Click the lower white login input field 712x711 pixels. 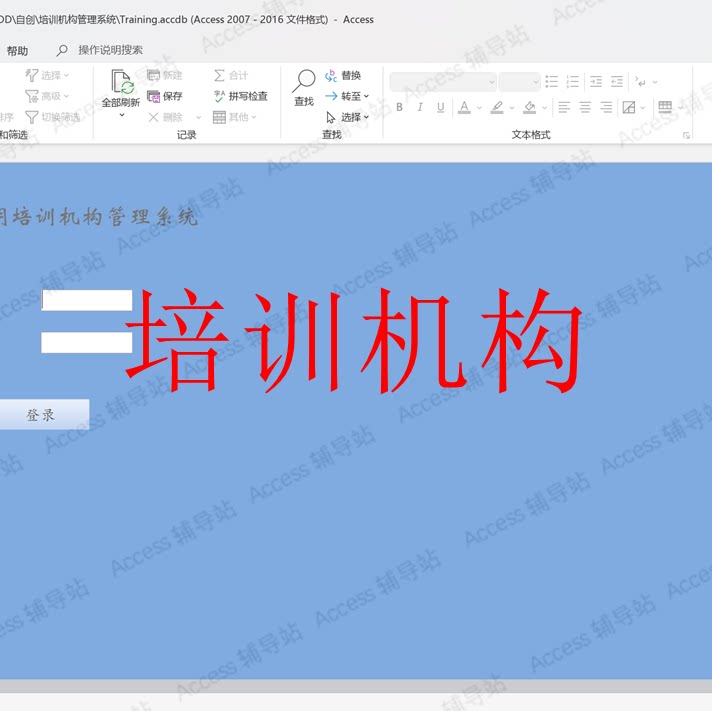[x=87, y=342]
